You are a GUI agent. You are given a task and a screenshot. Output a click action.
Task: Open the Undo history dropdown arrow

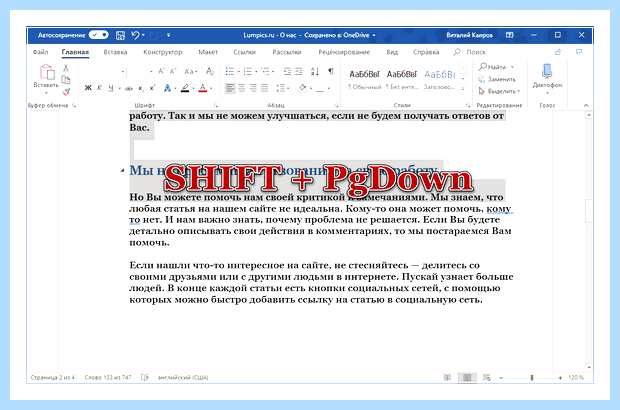tap(143, 35)
